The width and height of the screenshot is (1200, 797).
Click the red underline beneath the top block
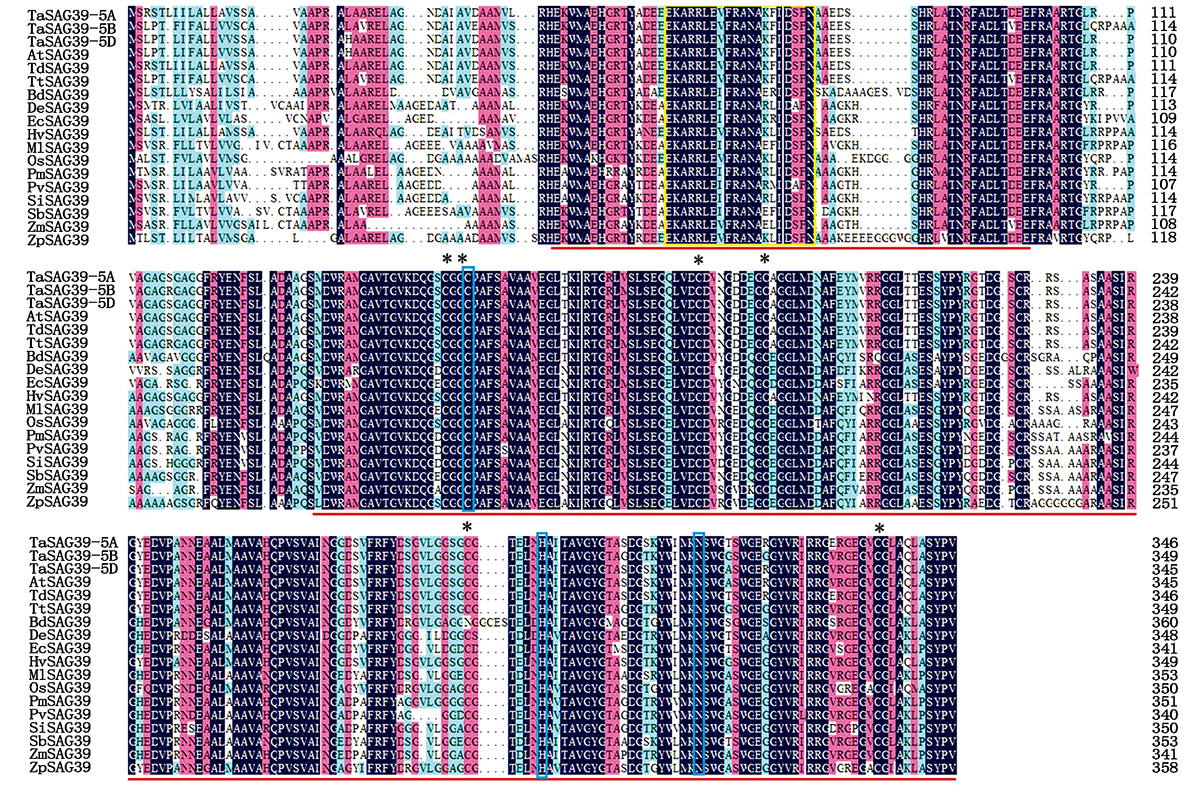coord(790,250)
